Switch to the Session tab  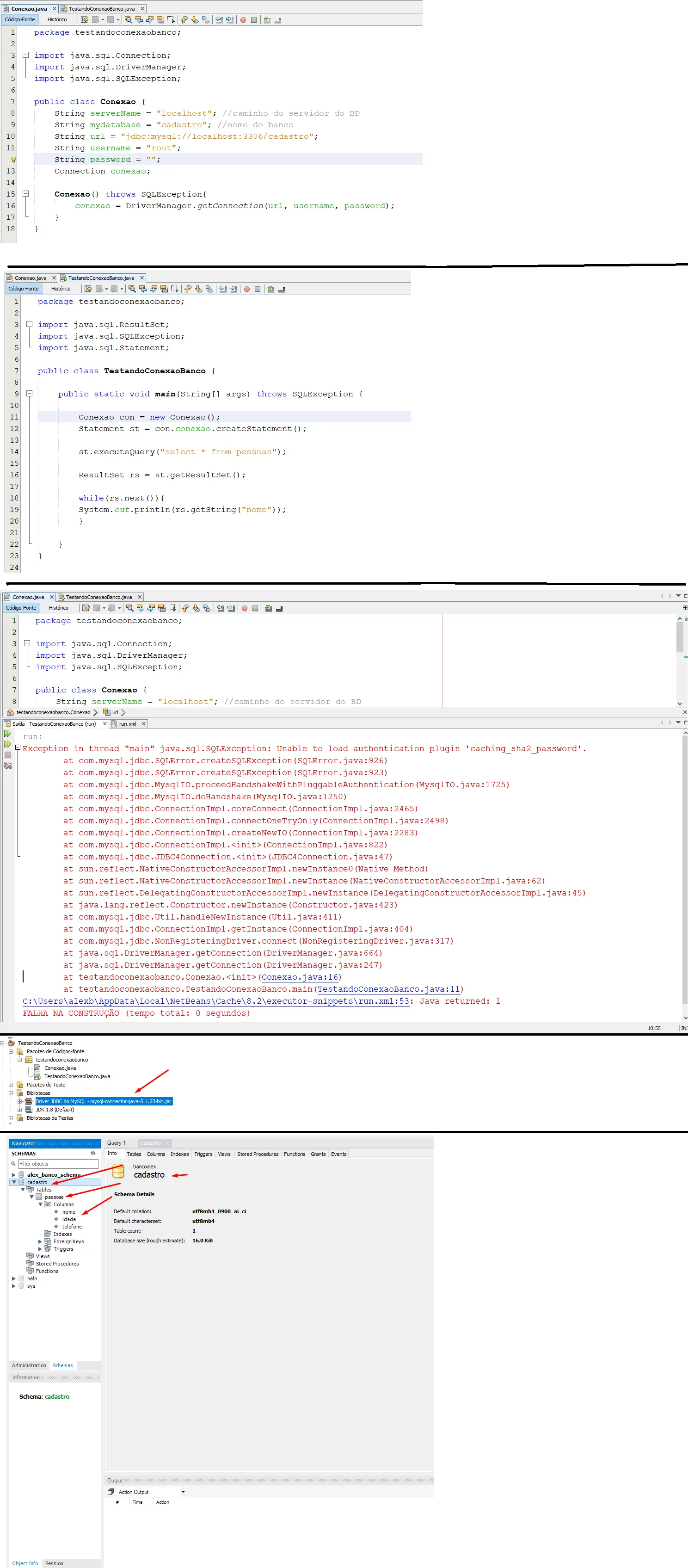pyautogui.click(x=54, y=1563)
